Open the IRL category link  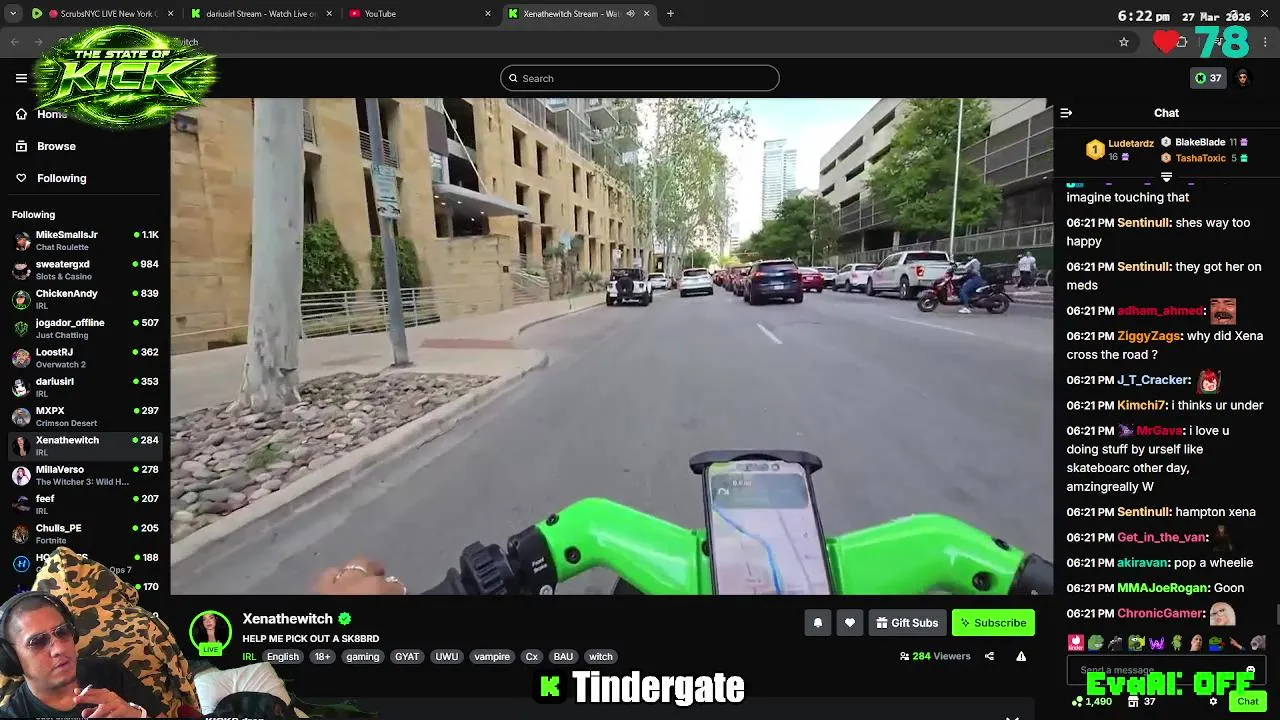click(249, 657)
